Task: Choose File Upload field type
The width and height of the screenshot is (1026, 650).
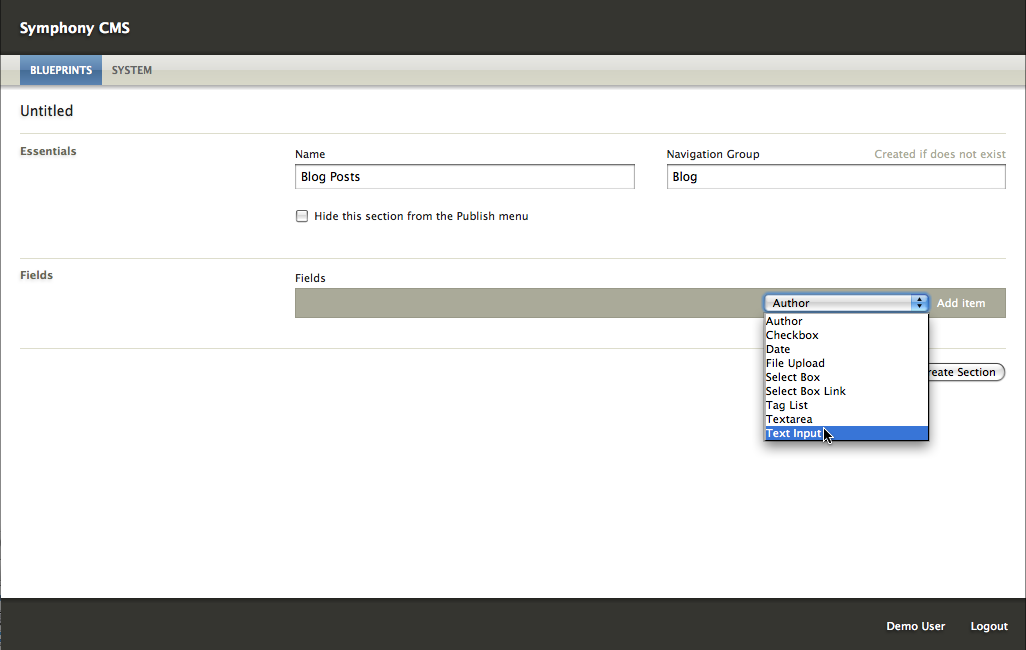Action: 795,363
